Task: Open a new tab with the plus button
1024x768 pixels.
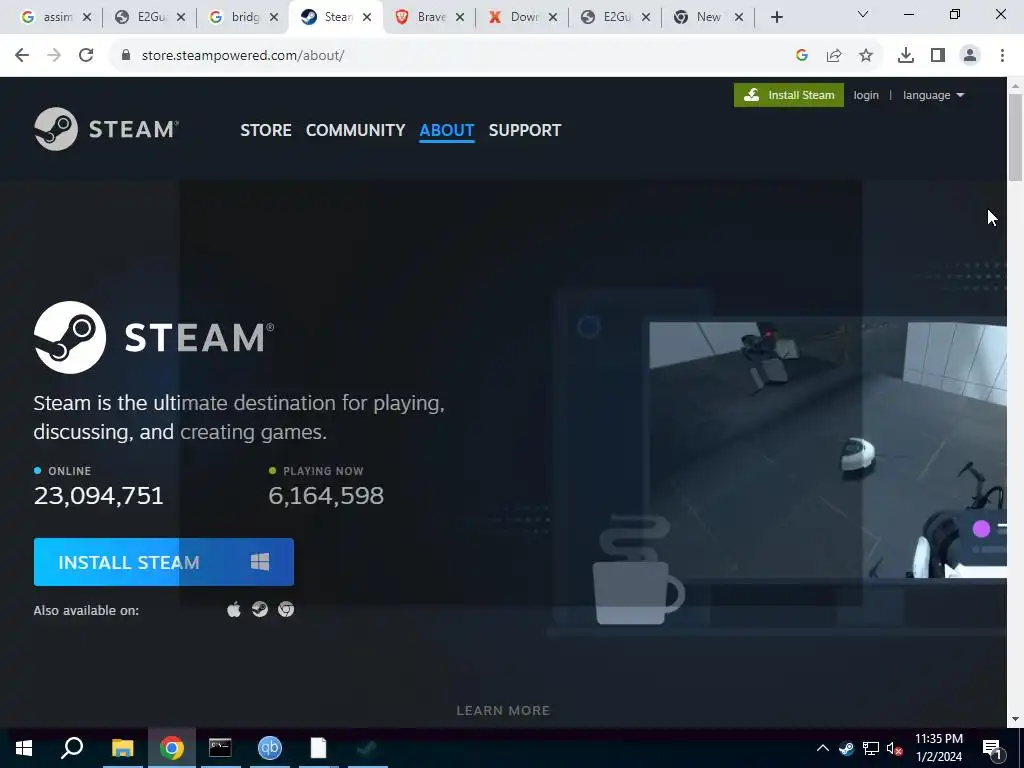Action: pyautogui.click(x=776, y=17)
